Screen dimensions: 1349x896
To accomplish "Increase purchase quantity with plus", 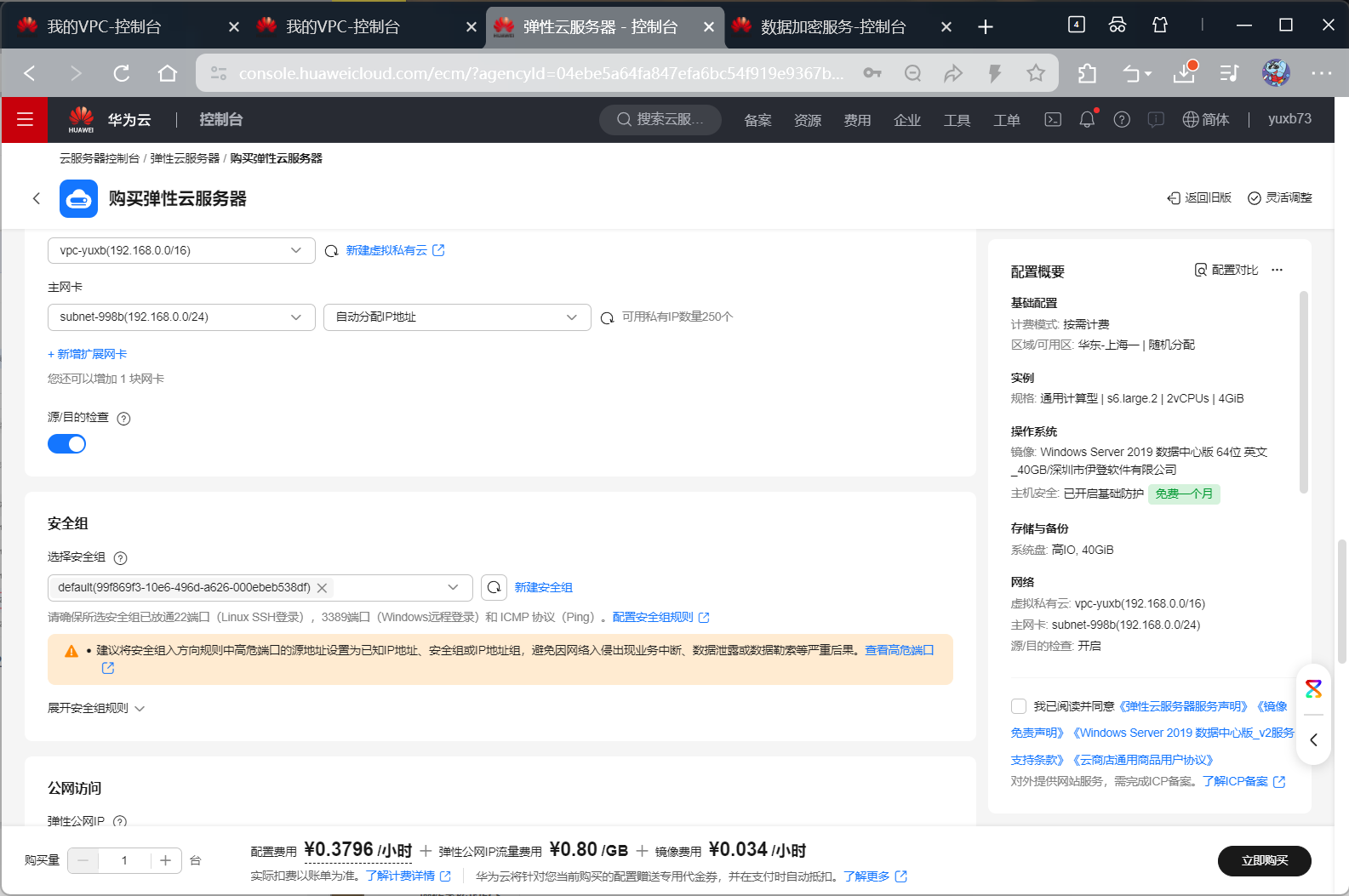I will click(x=166, y=860).
